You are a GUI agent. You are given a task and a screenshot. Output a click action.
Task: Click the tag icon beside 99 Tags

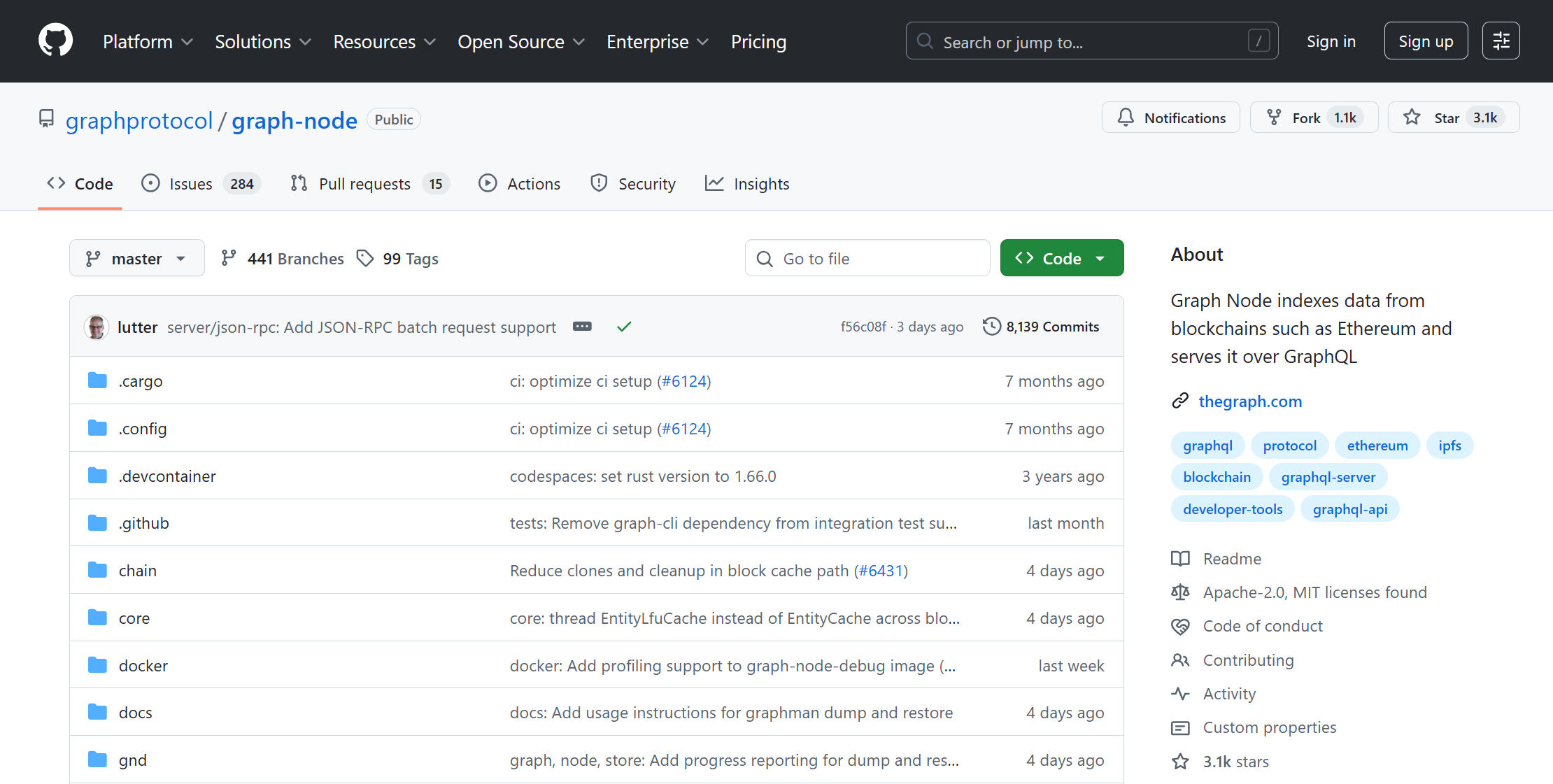(x=365, y=259)
